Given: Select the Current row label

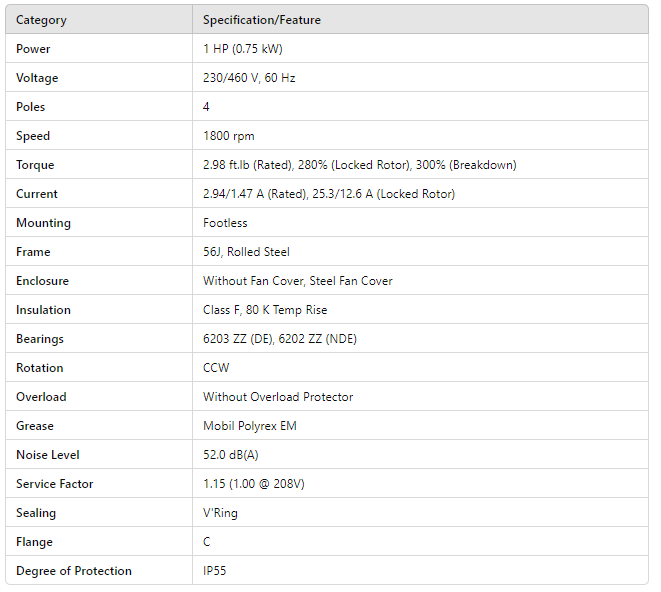Looking at the screenshot, I should 37,194.
